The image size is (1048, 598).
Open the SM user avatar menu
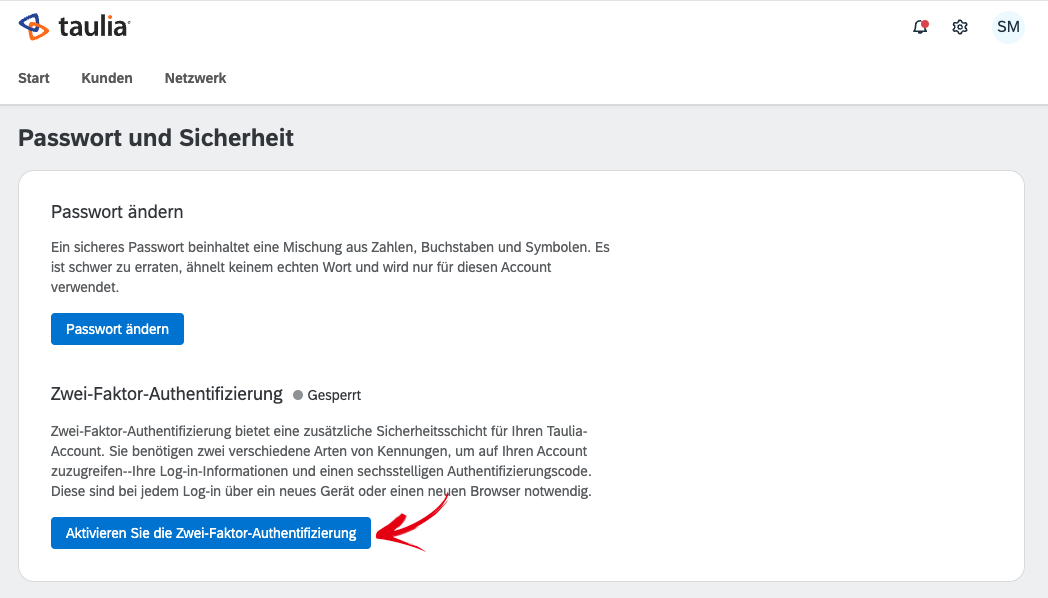1008,27
